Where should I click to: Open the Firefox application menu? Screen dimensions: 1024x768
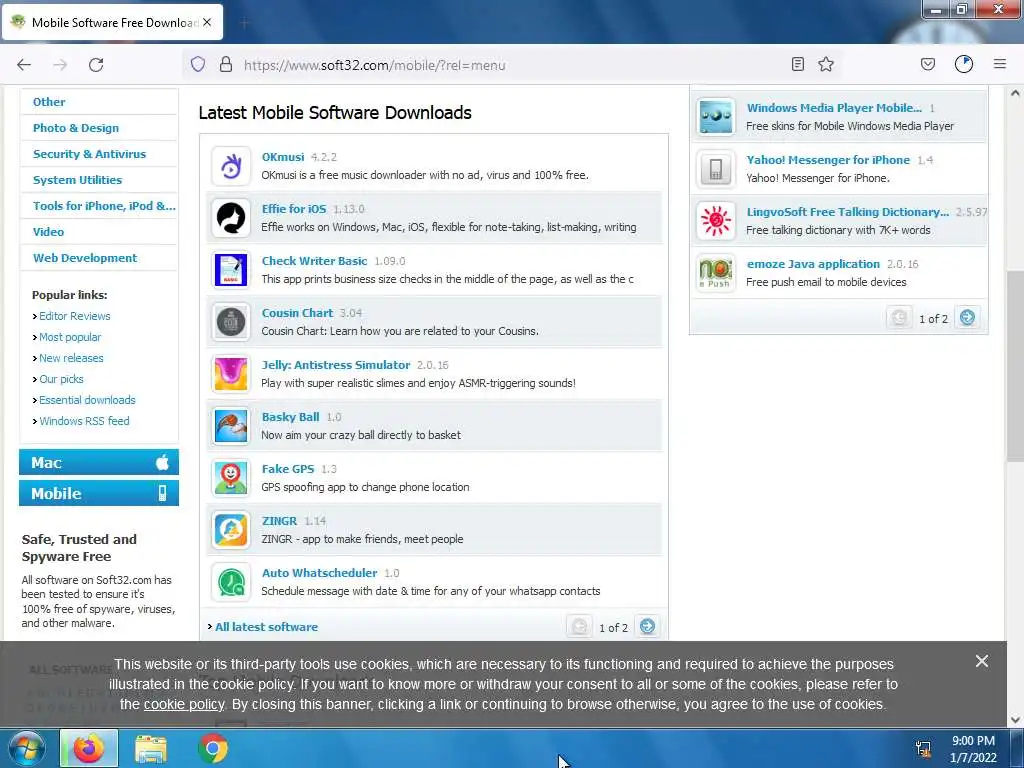pos(1000,64)
